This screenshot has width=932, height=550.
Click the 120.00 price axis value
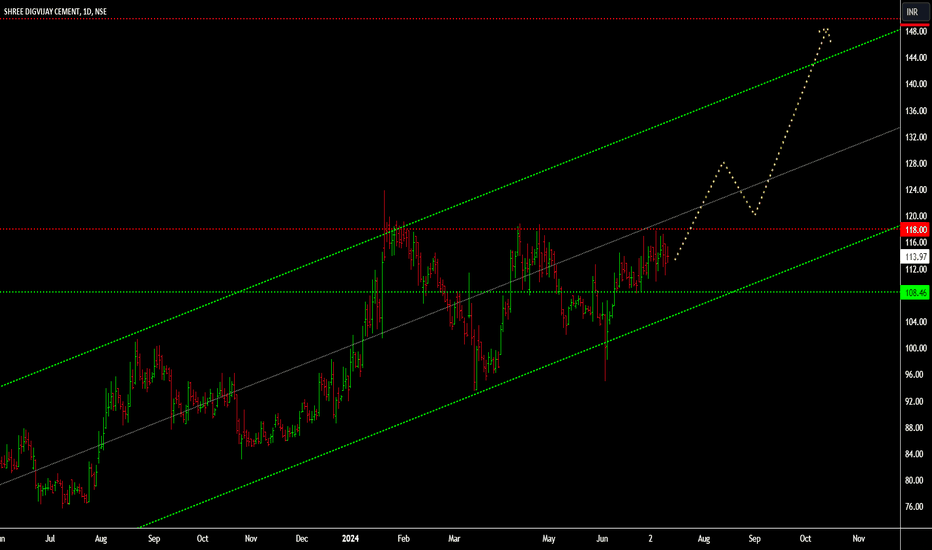pyautogui.click(x=916, y=216)
